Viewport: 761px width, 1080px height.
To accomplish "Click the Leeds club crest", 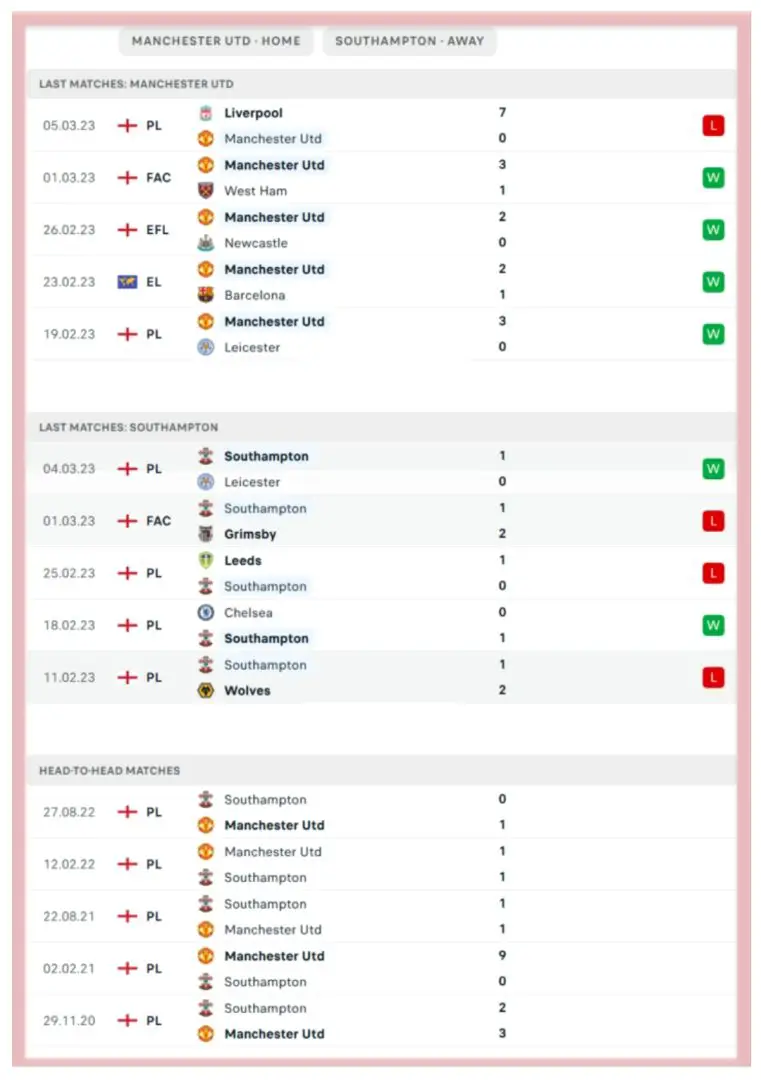I will pos(206,561).
